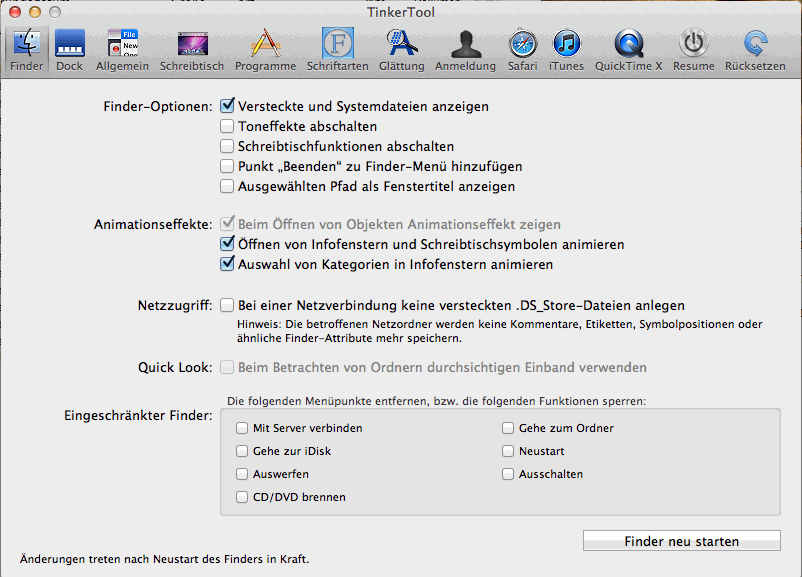
Task: Tick Schreibtischfunktionen abschalten
Action: [228, 146]
